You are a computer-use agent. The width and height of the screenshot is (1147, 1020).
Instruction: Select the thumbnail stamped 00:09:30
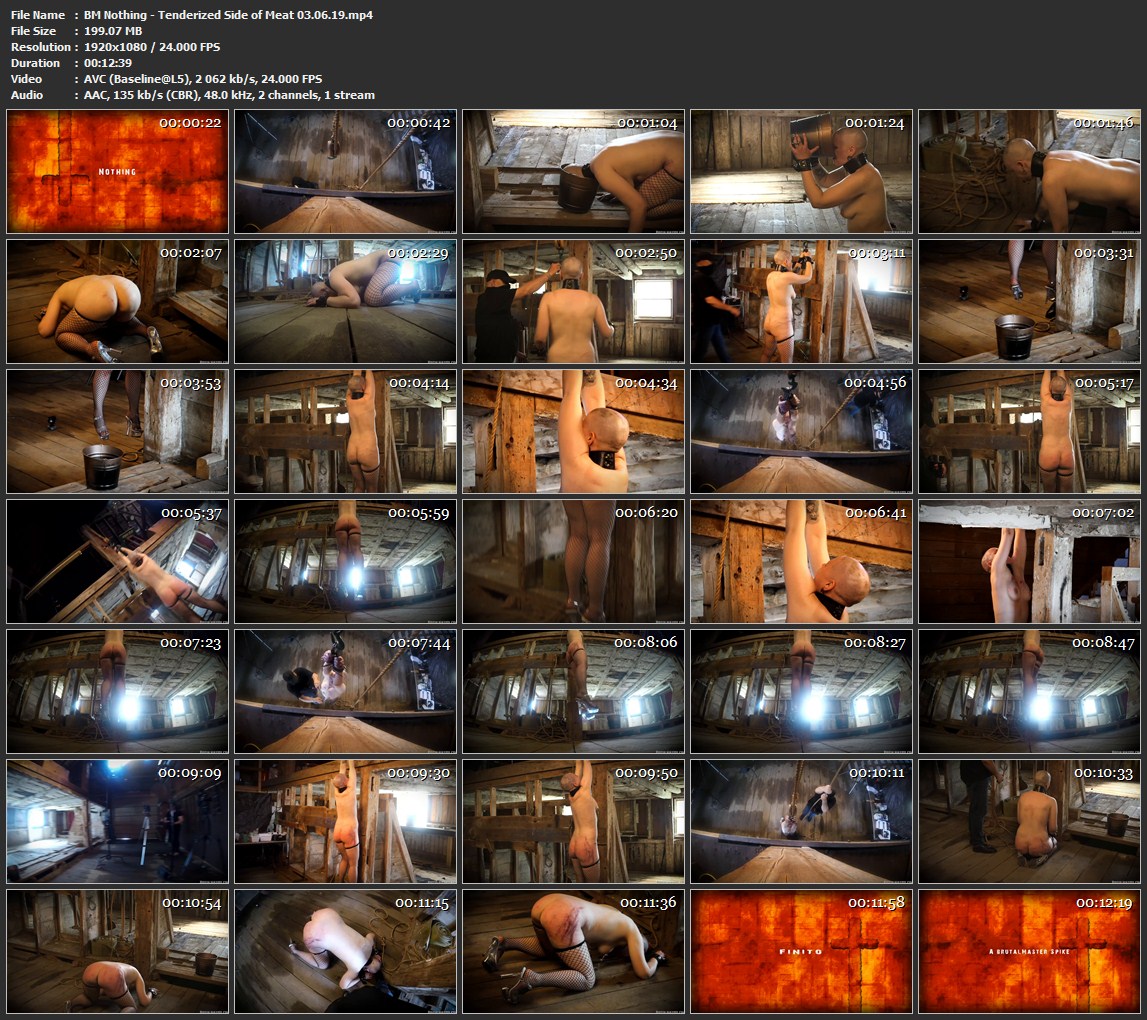coord(345,822)
